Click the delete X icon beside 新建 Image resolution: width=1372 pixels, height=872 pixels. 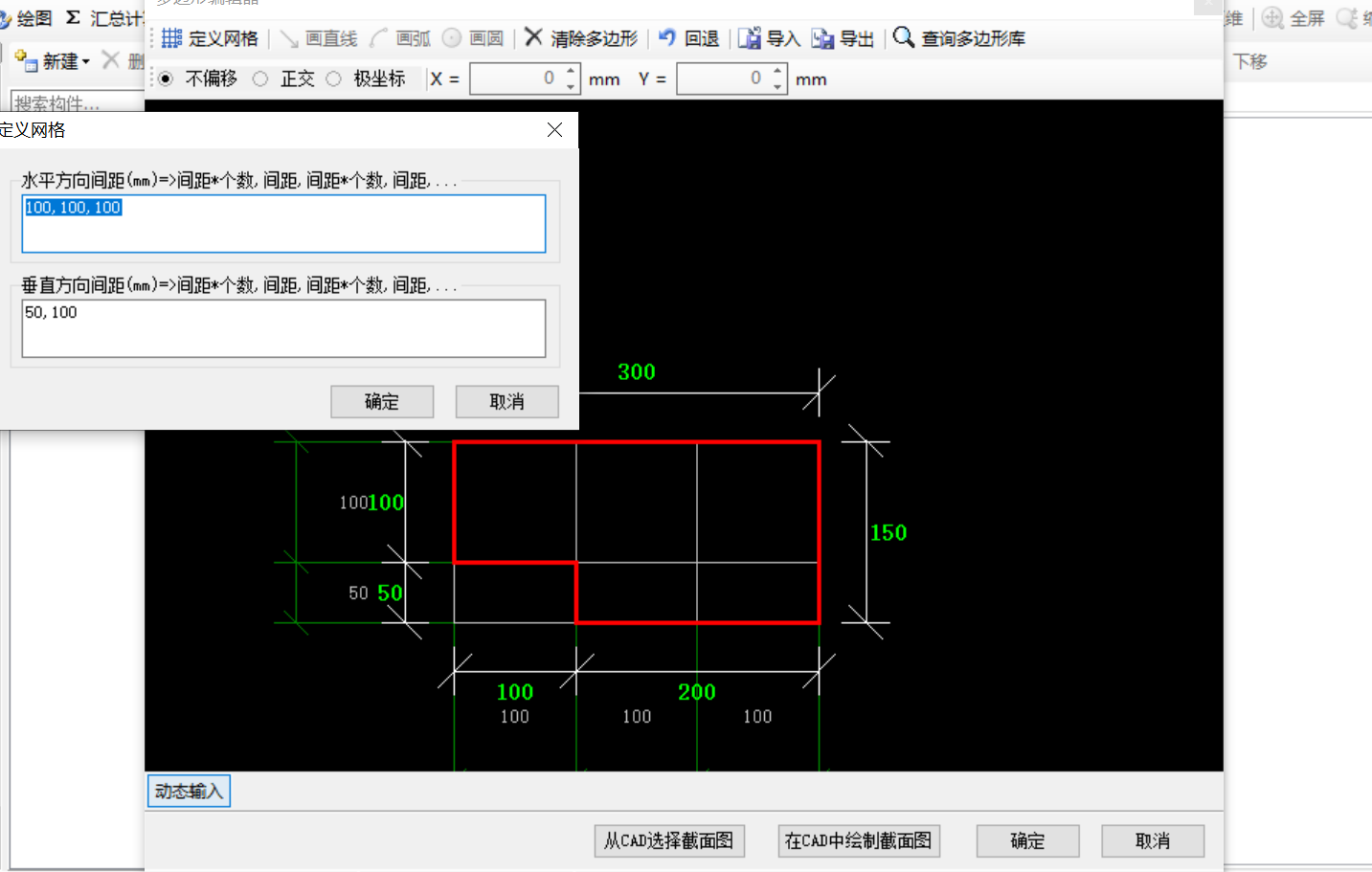click(111, 60)
